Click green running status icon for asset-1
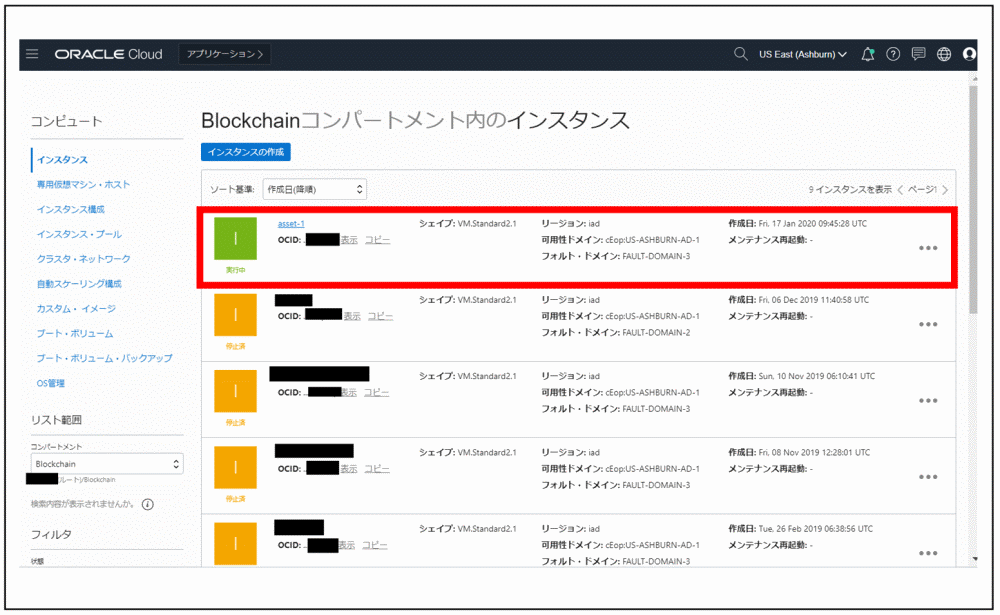This screenshot has height=615, width=1000. click(x=235, y=239)
